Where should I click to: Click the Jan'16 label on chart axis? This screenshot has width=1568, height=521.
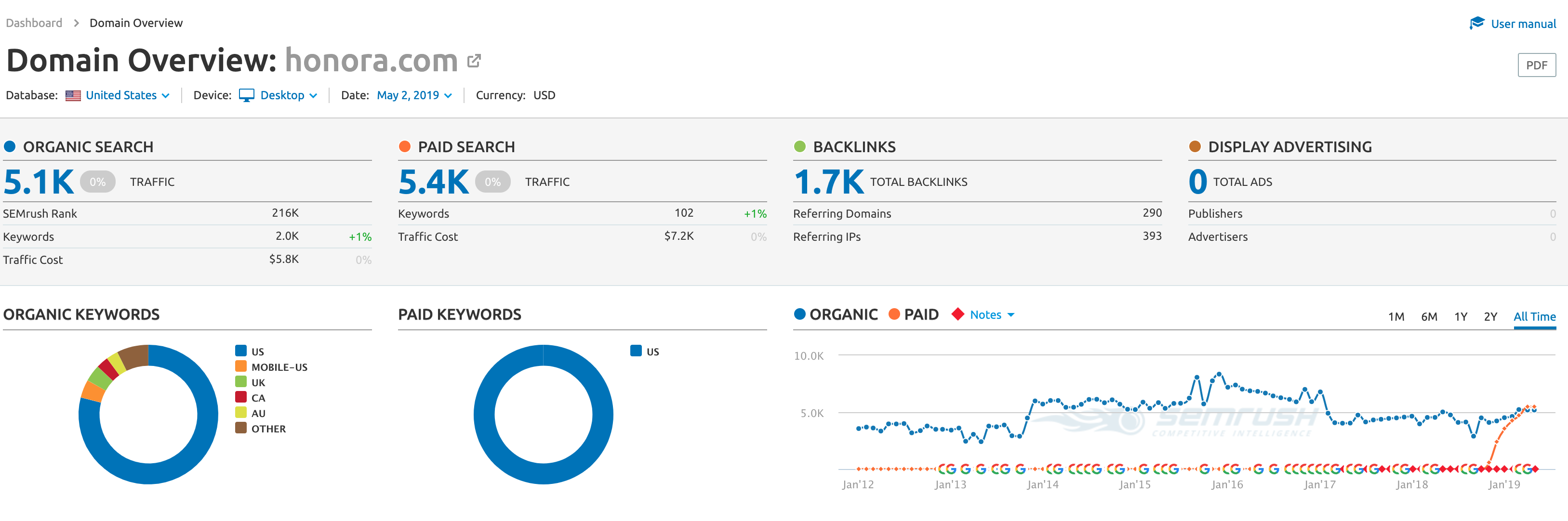(x=1226, y=484)
